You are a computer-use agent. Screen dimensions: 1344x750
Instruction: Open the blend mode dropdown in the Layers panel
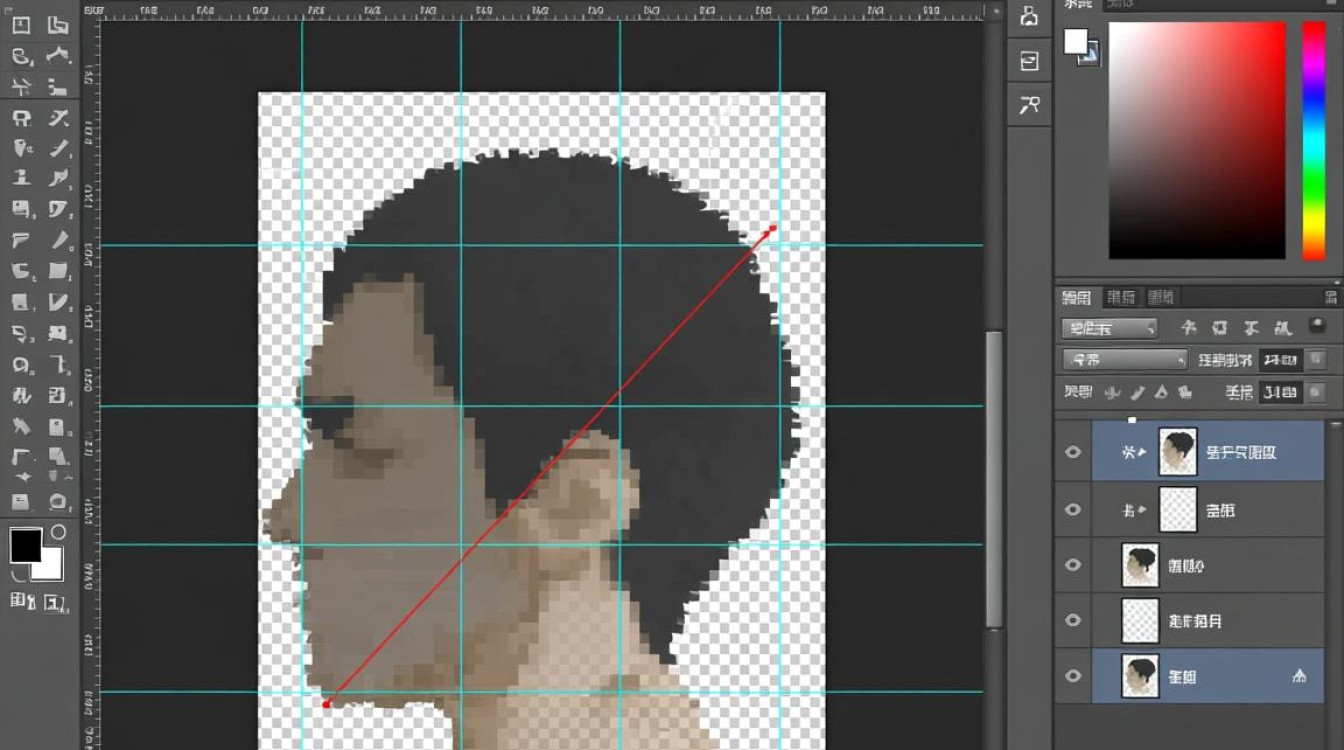[1124, 359]
